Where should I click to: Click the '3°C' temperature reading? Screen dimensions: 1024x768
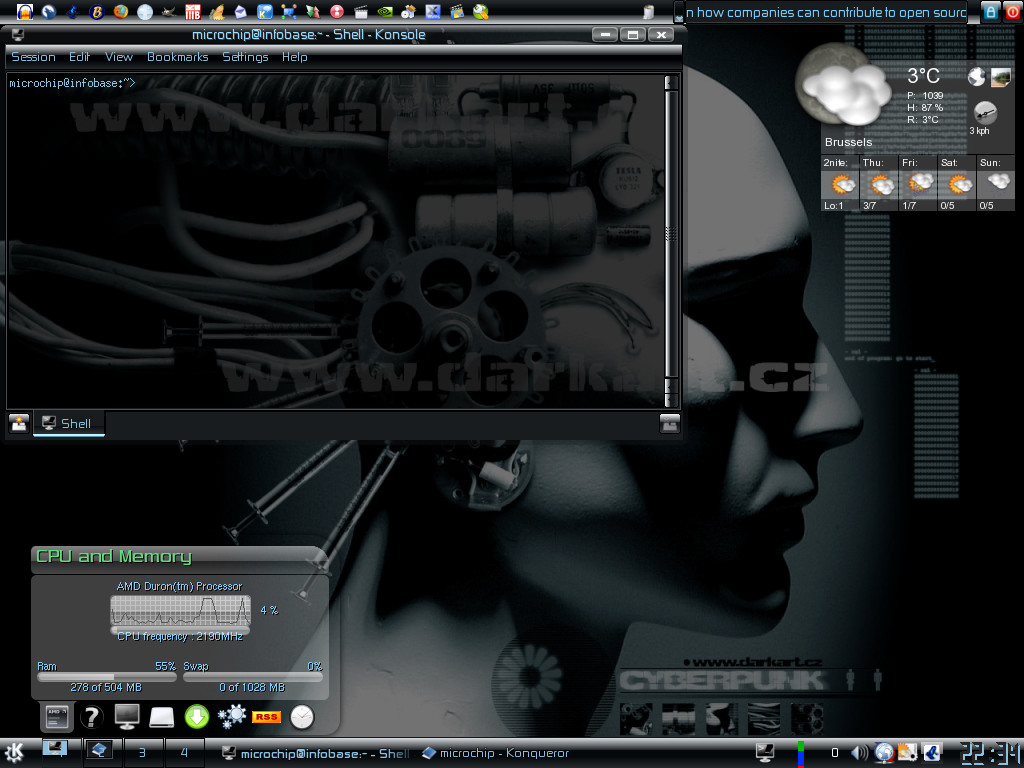tap(923, 76)
